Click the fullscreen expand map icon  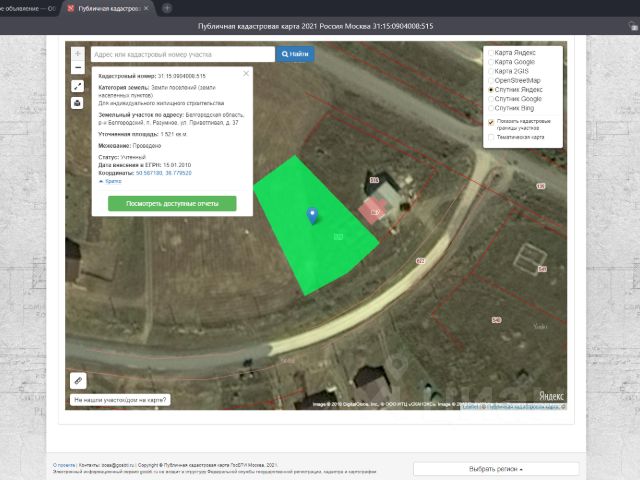coord(78,86)
